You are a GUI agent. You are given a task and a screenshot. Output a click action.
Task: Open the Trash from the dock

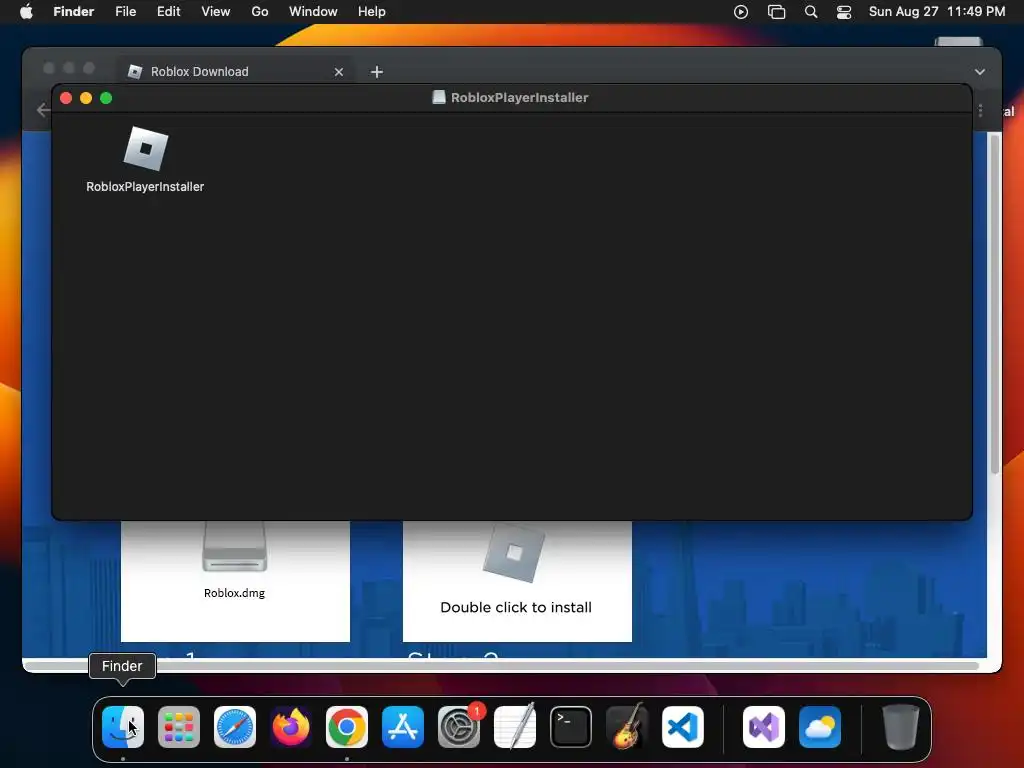(x=901, y=727)
